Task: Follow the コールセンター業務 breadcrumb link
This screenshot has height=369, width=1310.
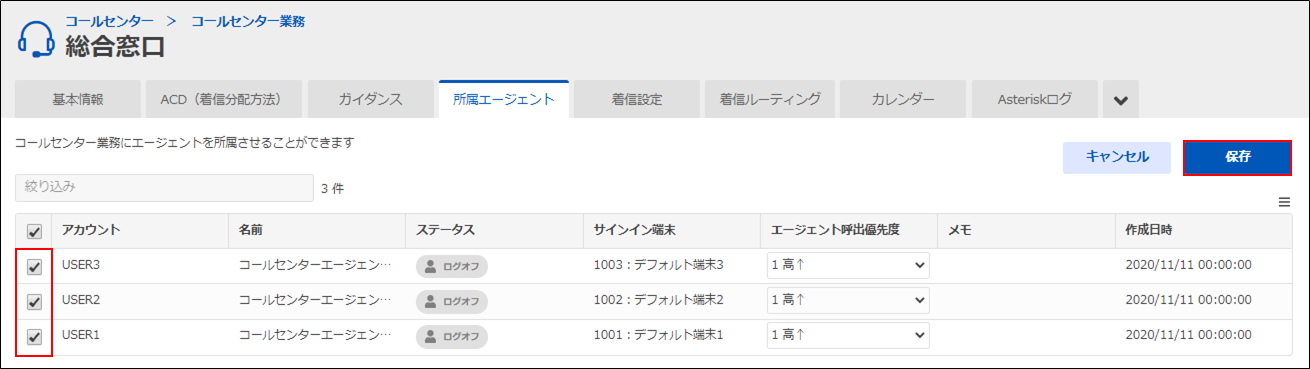Action: [x=248, y=20]
